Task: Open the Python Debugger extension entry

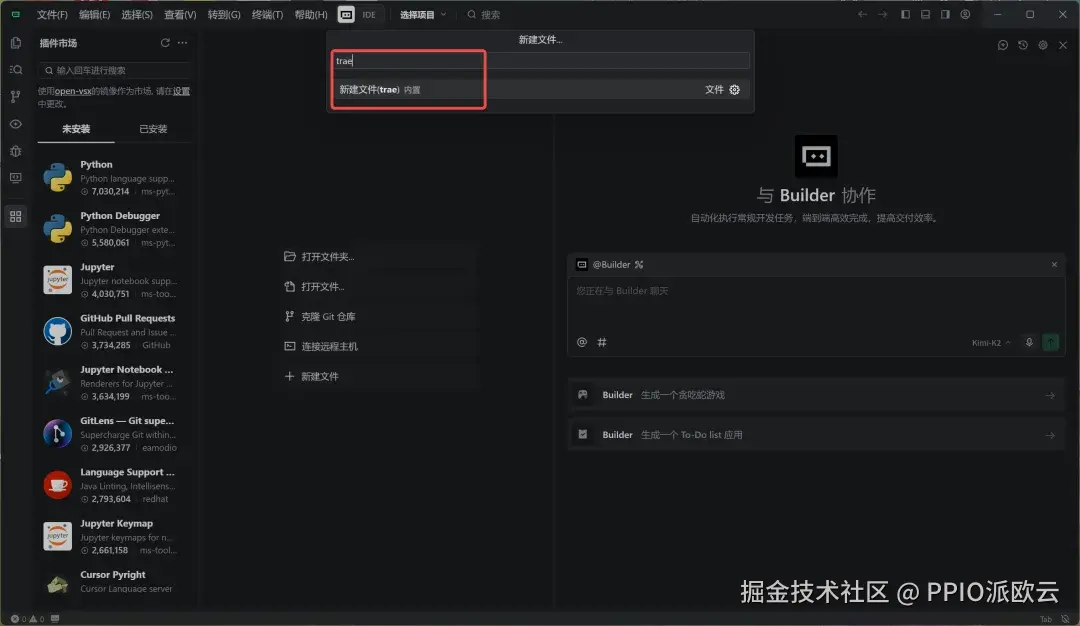Action: click(x=114, y=229)
